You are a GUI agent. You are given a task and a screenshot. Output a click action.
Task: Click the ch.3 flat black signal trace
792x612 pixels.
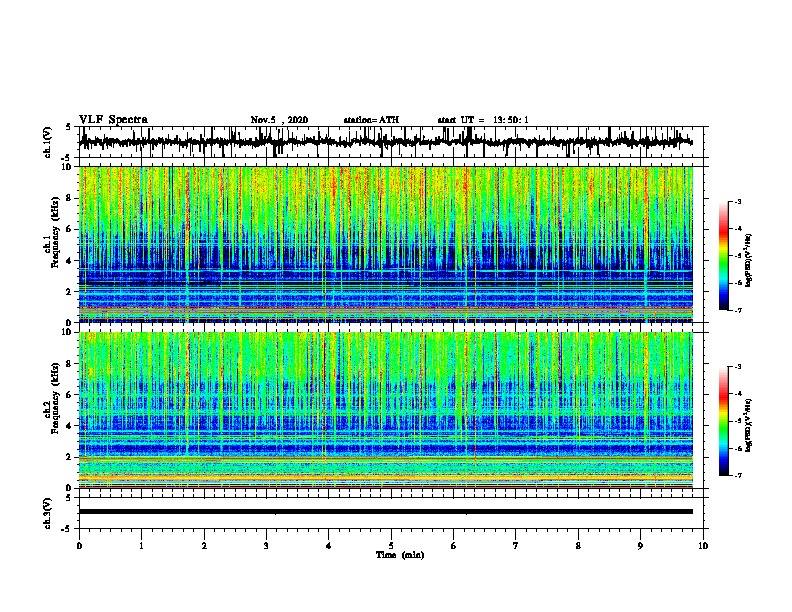tap(385, 512)
